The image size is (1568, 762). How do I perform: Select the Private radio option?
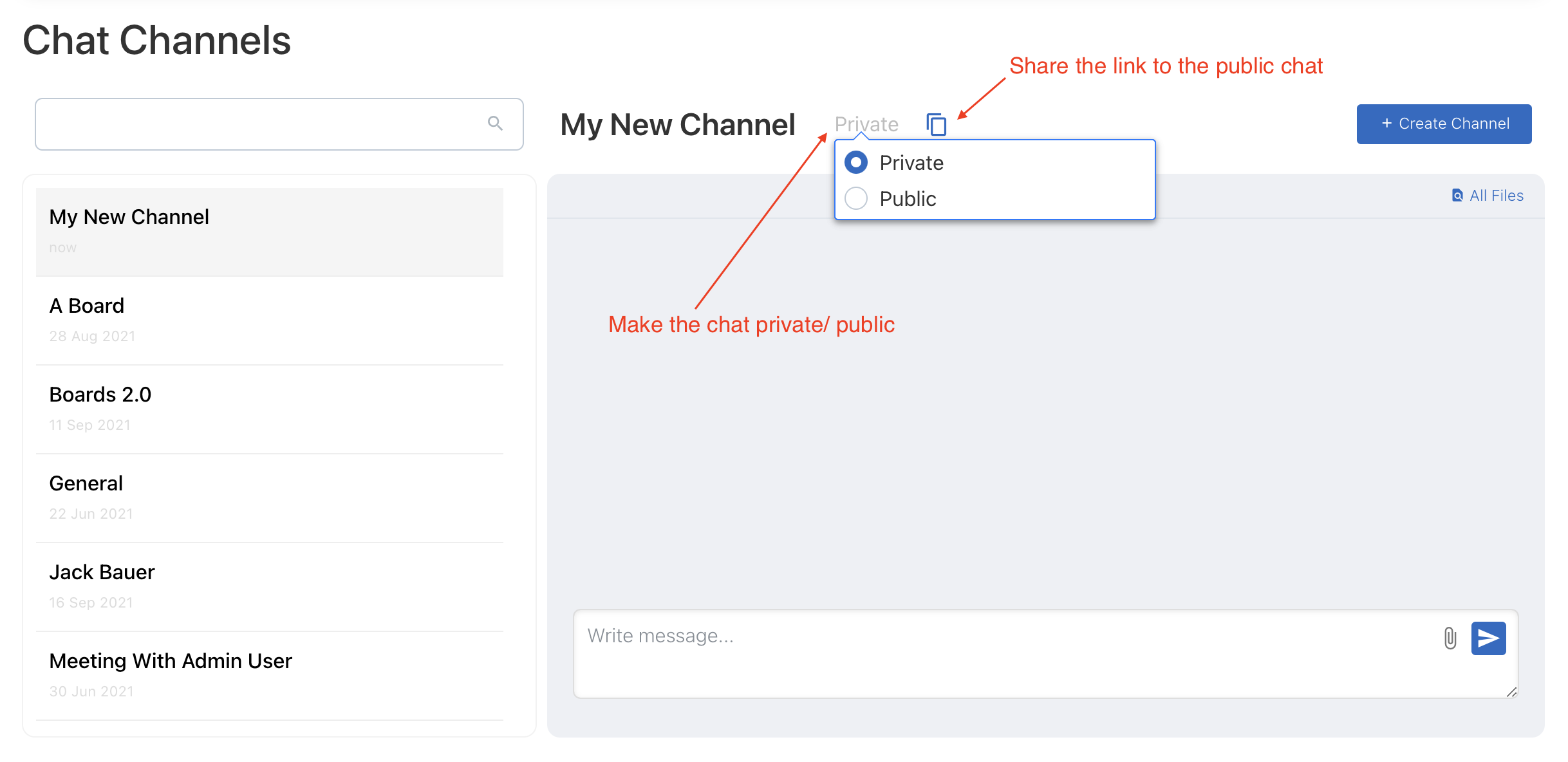[856, 163]
